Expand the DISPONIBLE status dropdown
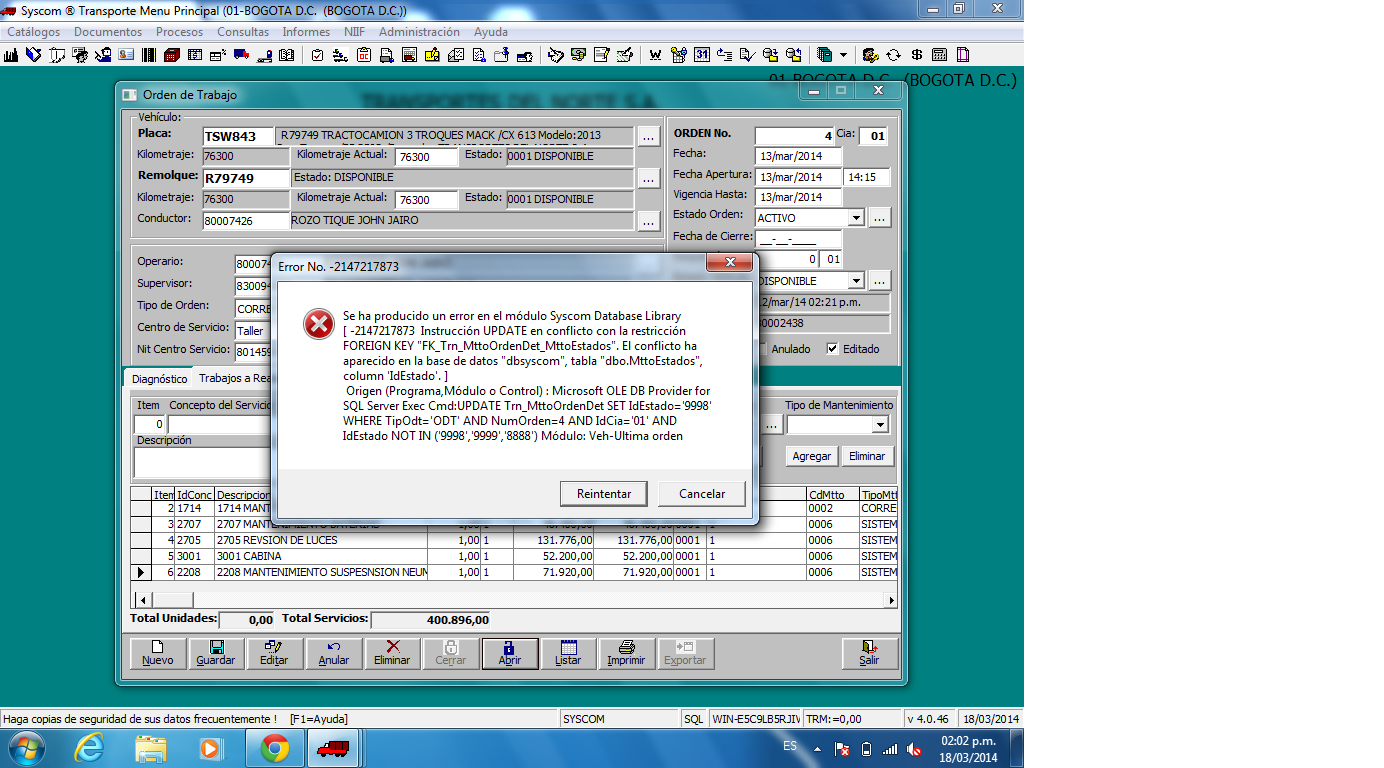 855,281
